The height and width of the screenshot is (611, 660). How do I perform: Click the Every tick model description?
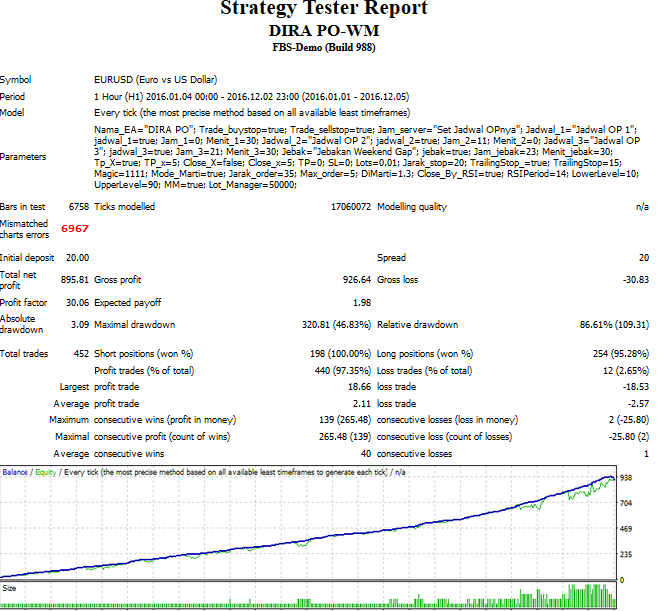[256, 113]
